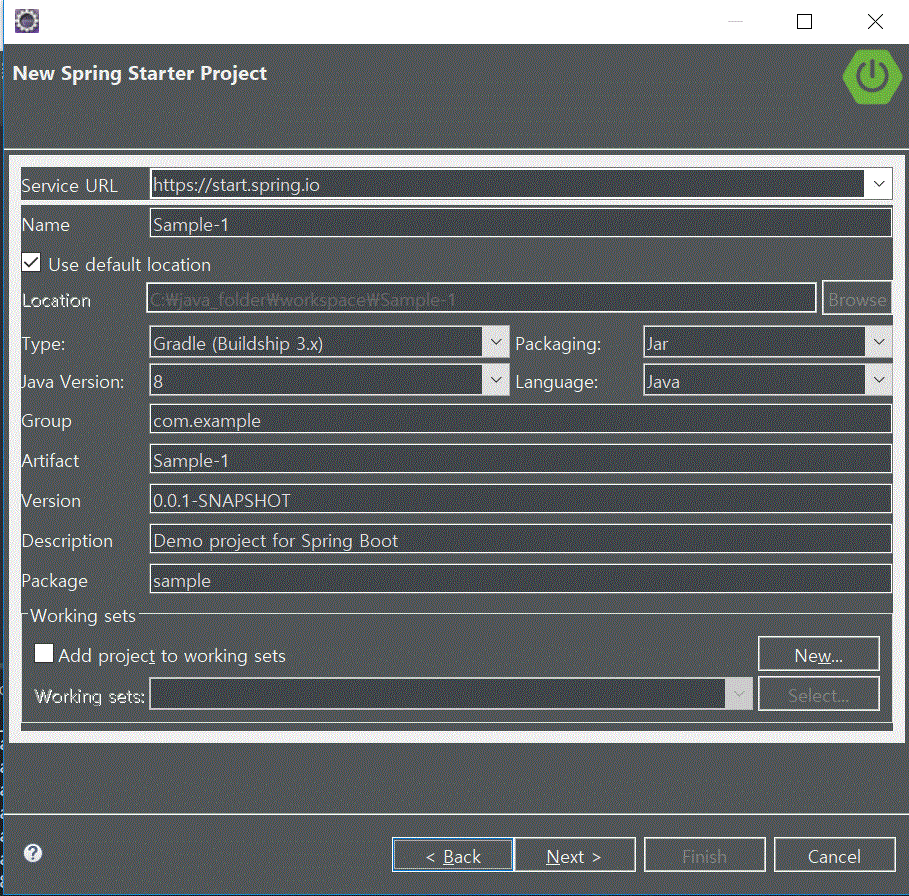The image size is (909, 896).
Task: Click the Package label
Action: (x=54, y=581)
